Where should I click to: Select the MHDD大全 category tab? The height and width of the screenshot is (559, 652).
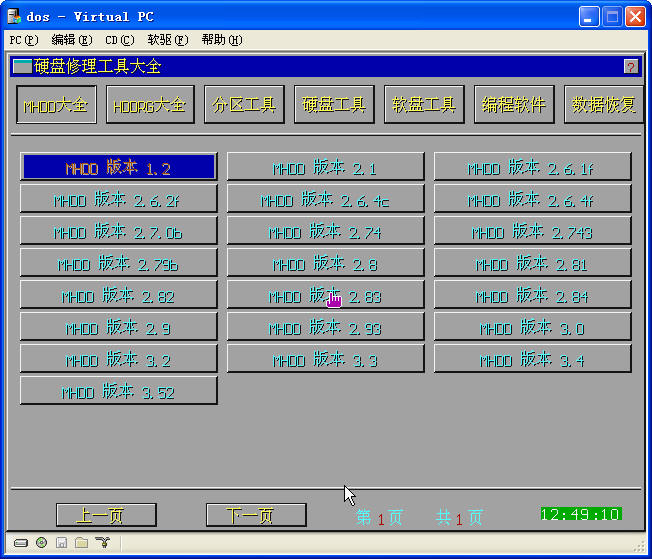pos(57,105)
